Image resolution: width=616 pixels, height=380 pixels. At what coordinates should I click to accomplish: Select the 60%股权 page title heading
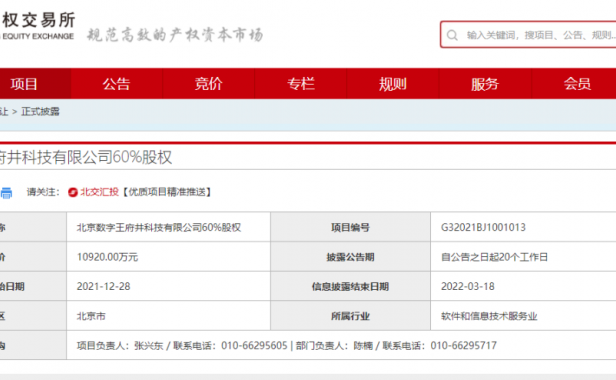tap(86, 157)
